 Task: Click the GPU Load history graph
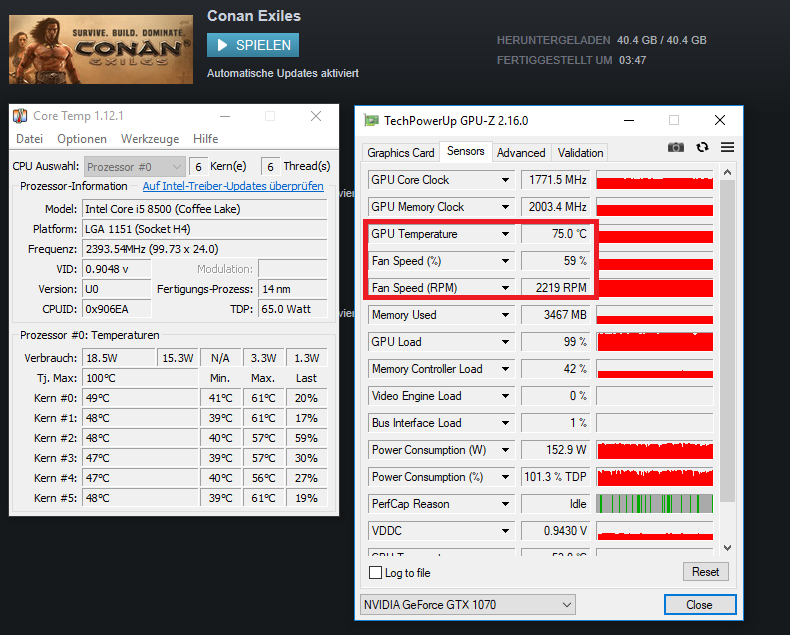(x=654, y=342)
